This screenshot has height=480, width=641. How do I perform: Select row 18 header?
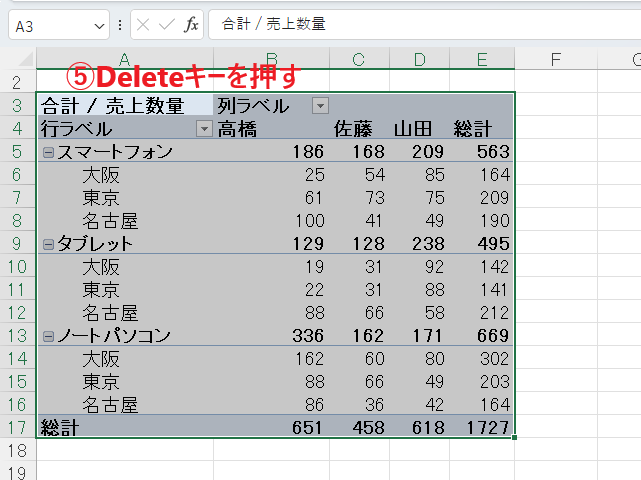click(17, 451)
